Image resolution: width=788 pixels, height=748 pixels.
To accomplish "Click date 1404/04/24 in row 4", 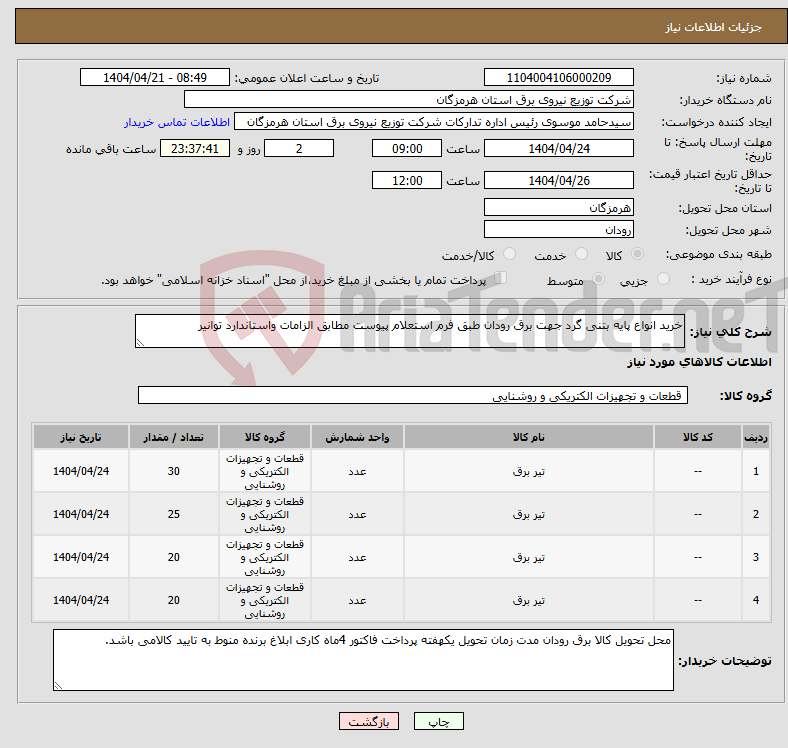I will tap(81, 600).
